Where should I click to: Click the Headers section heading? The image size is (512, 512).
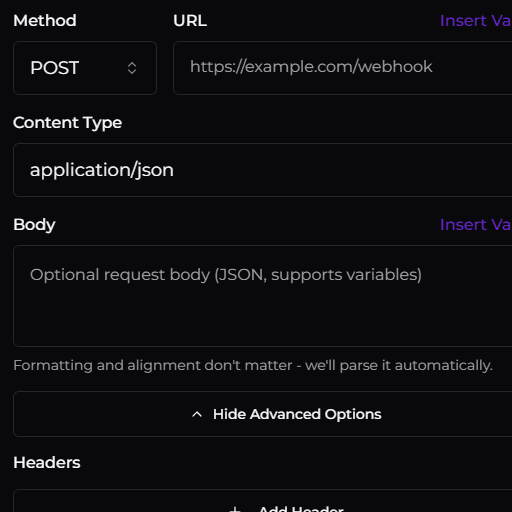click(x=47, y=463)
